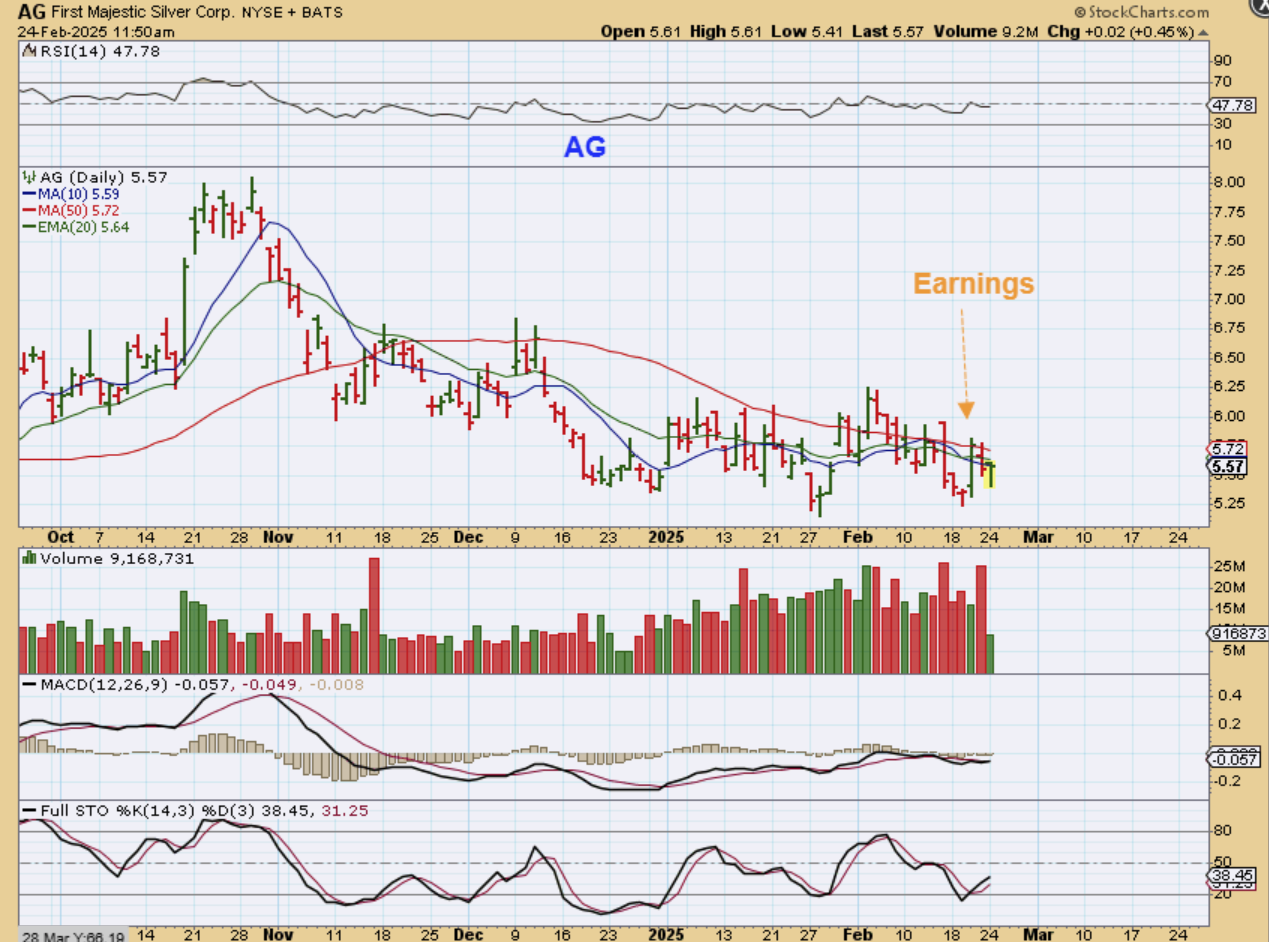Click the "RSI(14) 47.78" legend text
The height and width of the screenshot is (942, 1269).
point(99,52)
